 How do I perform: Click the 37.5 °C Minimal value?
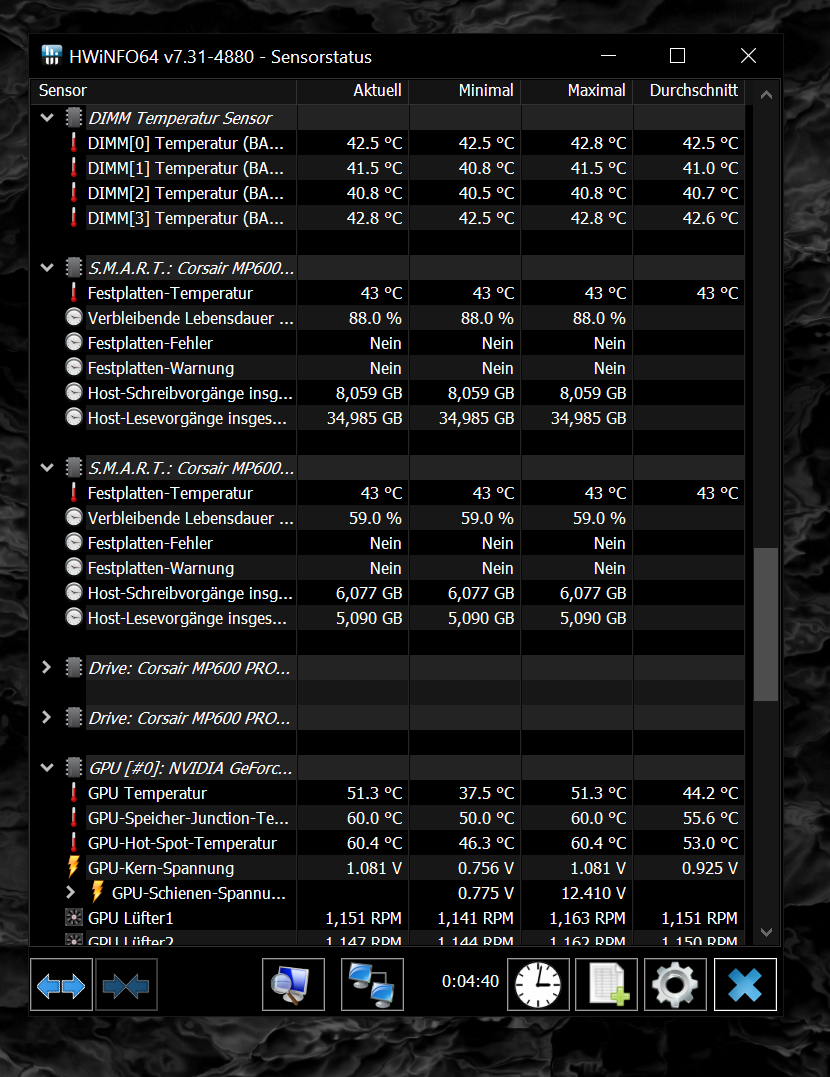(486, 793)
